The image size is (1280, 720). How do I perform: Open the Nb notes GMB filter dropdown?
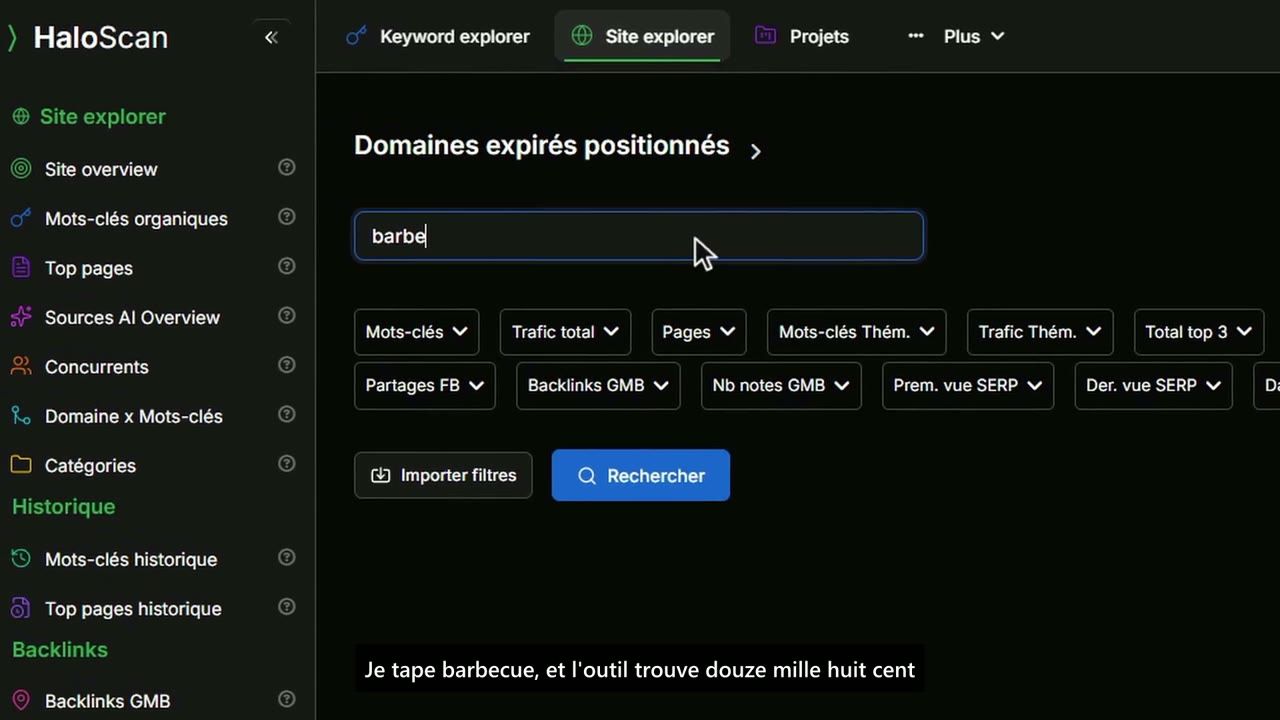[x=781, y=385]
